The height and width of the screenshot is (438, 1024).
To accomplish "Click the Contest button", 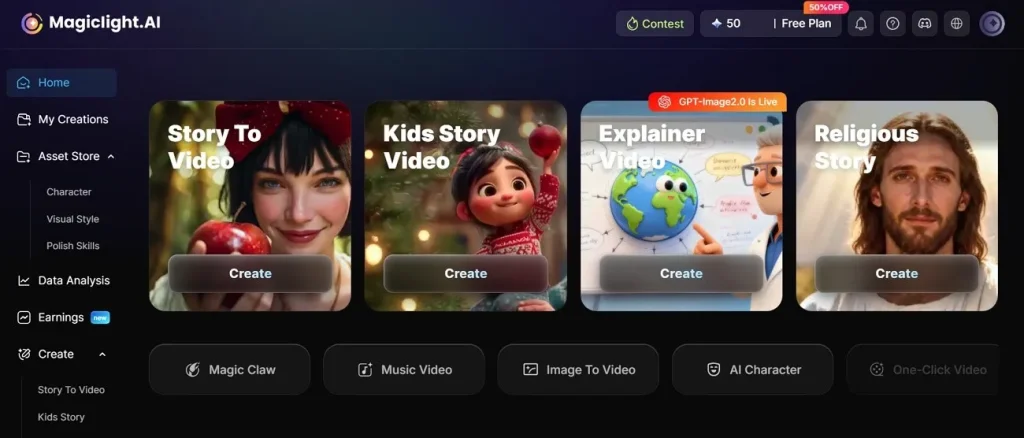I will coord(655,23).
